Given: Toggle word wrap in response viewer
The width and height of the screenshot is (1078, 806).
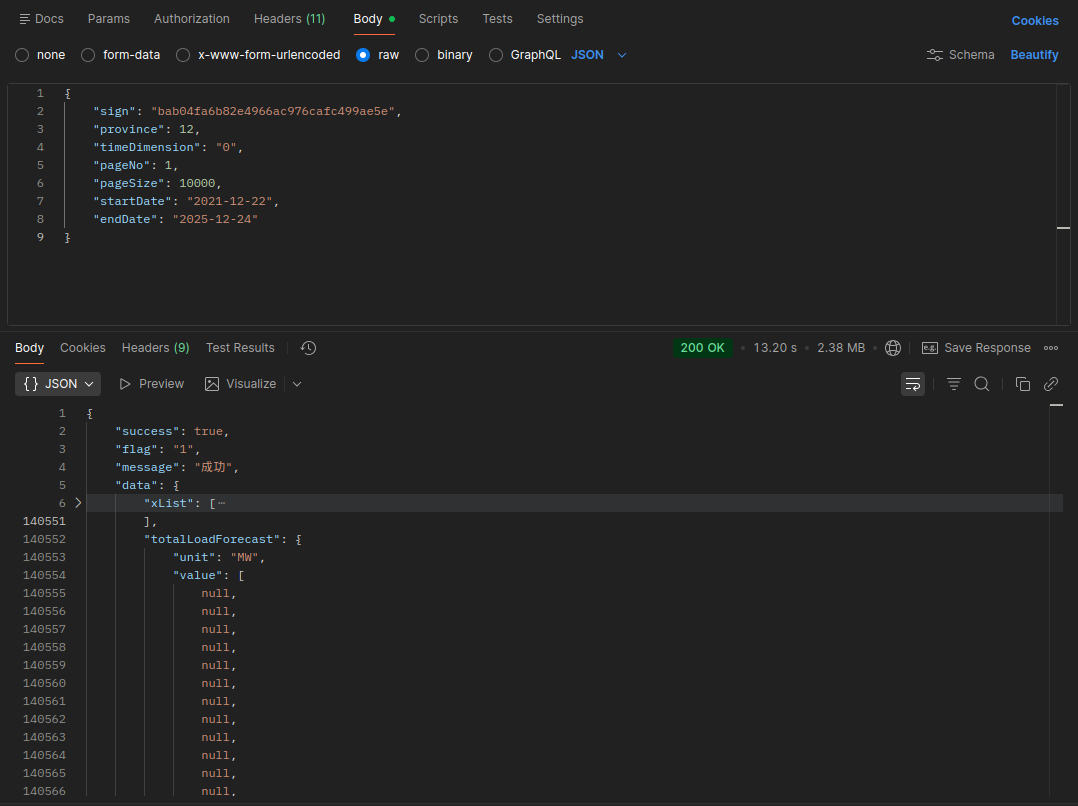Looking at the screenshot, I should pyautogui.click(x=912, y=384).
